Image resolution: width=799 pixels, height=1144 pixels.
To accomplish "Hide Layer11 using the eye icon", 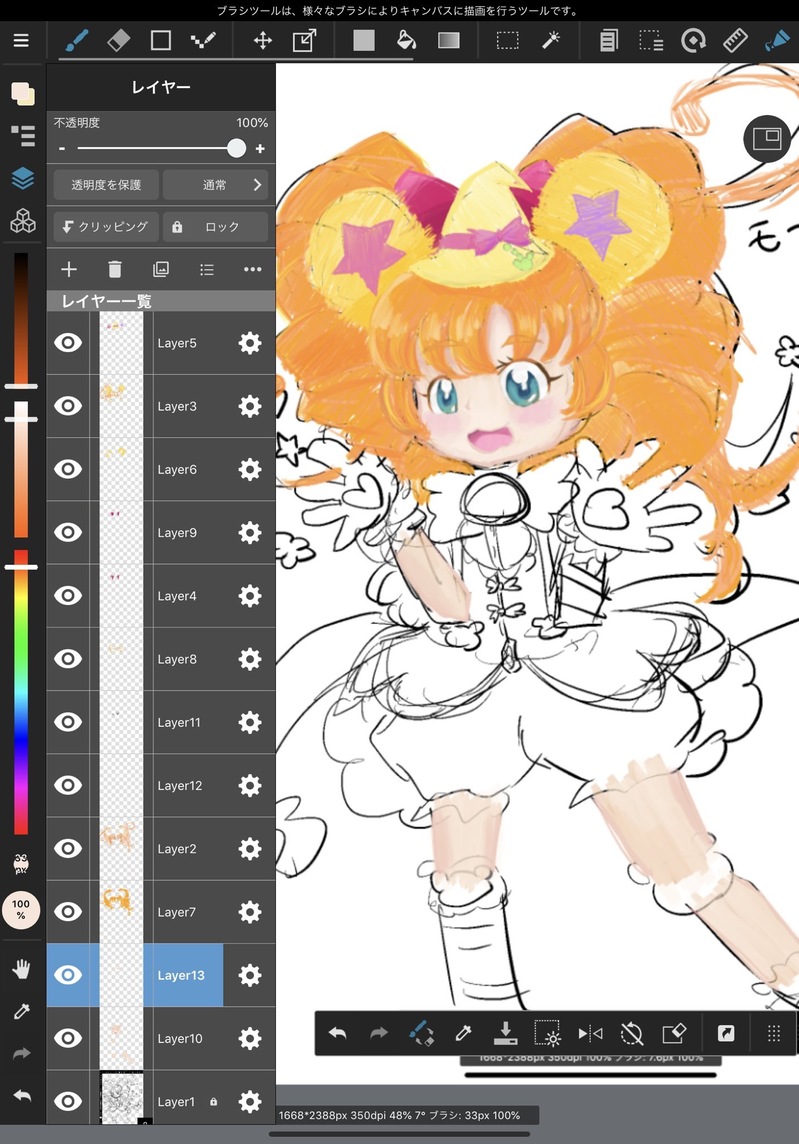I will [x=68, y=722].
